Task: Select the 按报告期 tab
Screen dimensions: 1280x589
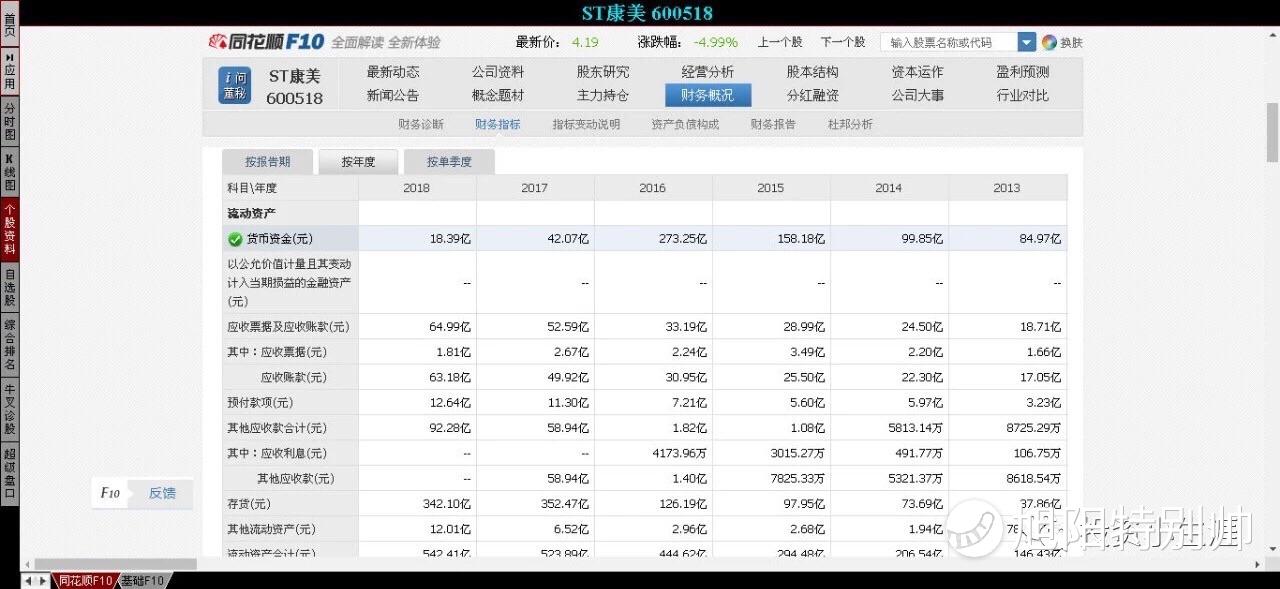Action: (268, 162)
